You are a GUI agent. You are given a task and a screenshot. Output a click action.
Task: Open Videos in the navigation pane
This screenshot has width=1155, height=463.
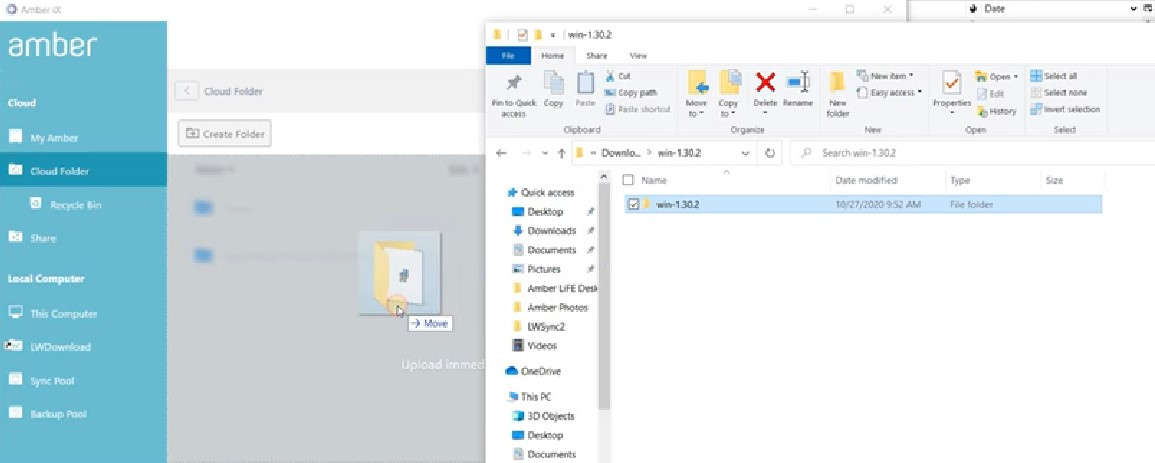[x=542, y=345]
